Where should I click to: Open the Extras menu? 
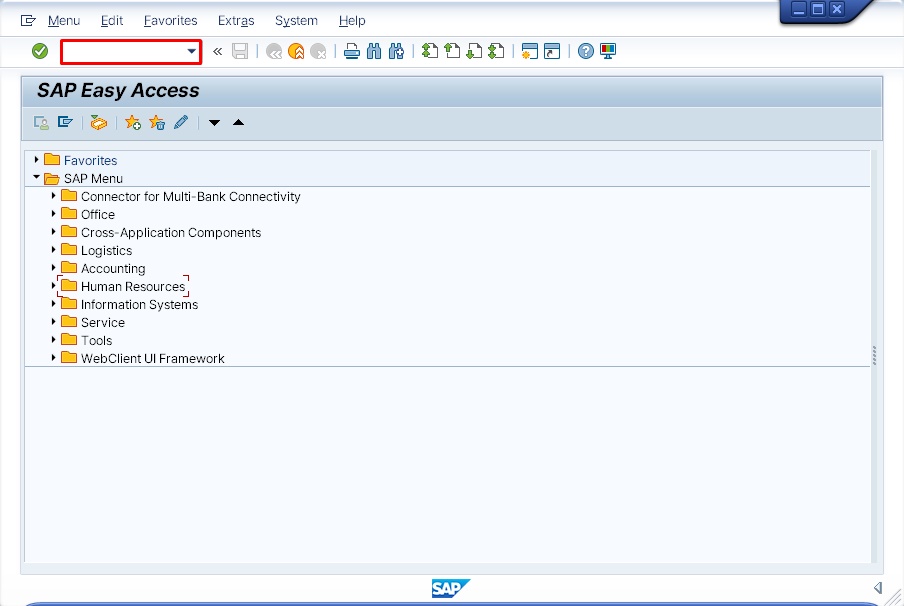[236, 21]
